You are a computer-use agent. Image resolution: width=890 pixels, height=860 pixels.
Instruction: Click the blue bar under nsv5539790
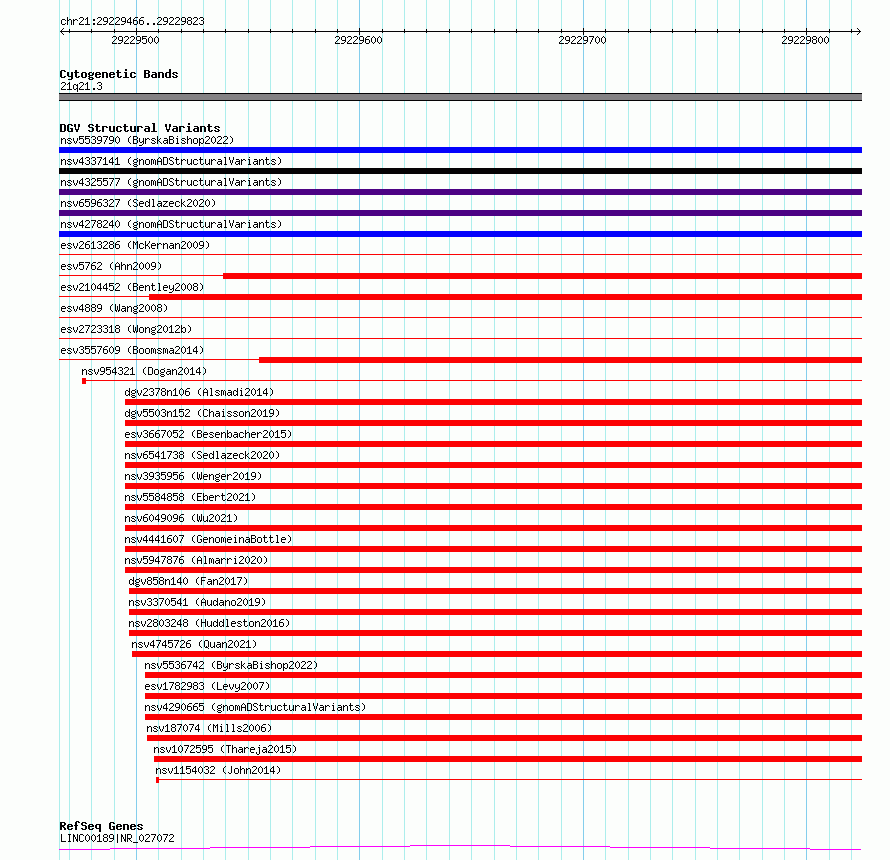click(460, 150)
